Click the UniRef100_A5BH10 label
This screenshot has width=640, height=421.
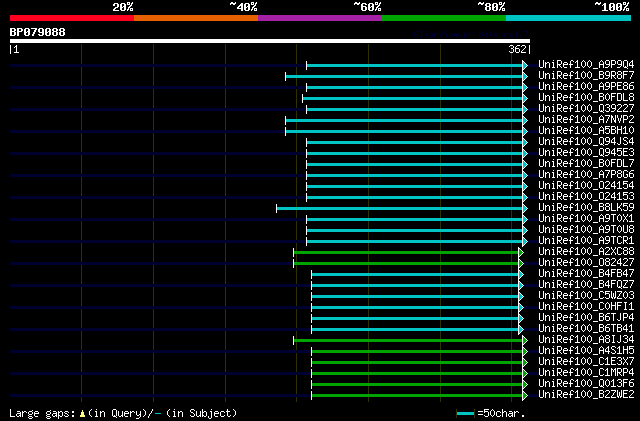click(x=586, y=131)
